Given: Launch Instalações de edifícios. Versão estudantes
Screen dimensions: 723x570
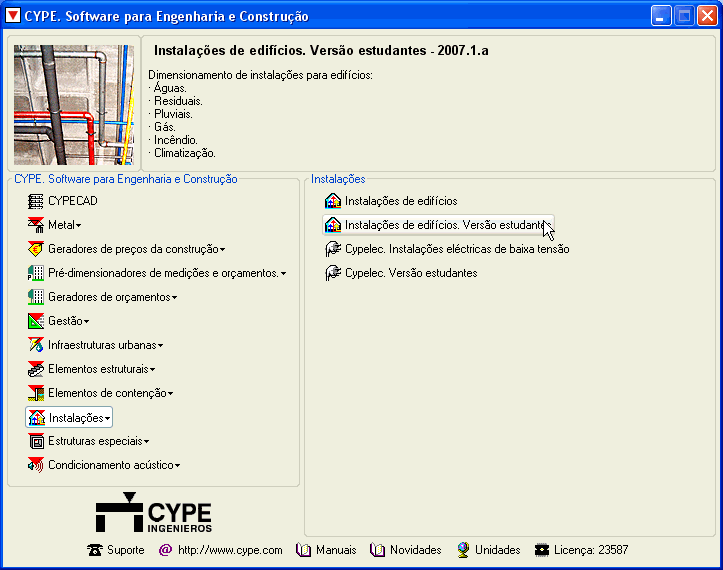Looking at the screenshot, I should click(438, 225).
